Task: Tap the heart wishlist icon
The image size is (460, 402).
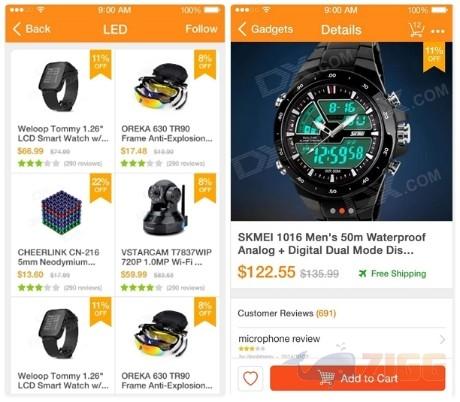Action: (250, 378)
